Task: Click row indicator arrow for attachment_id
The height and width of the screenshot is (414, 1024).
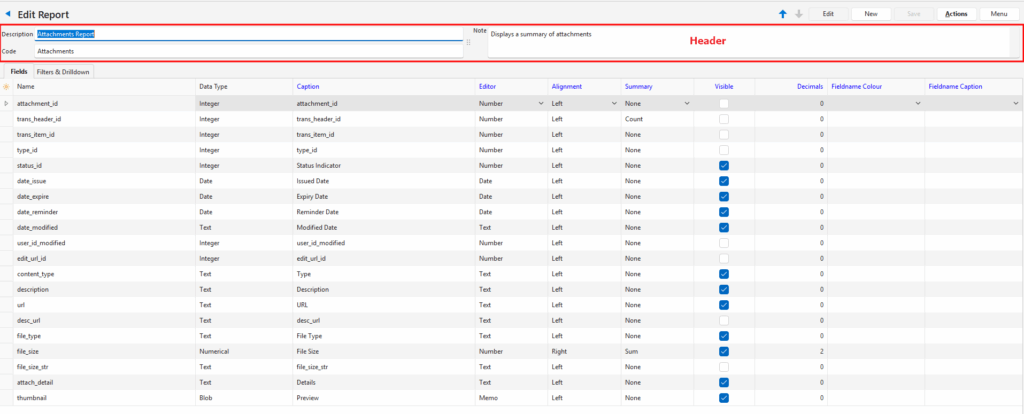Action: (x=7, y=103)
